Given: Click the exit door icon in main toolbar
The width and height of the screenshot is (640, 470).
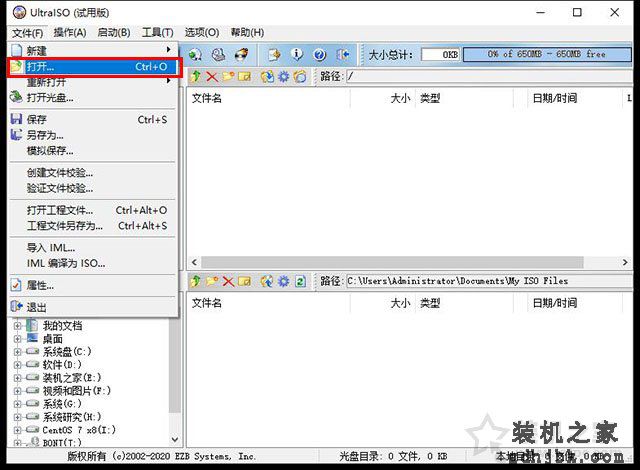Looking at the screenshot, I should pyautogui.click(x=343, y=54).
